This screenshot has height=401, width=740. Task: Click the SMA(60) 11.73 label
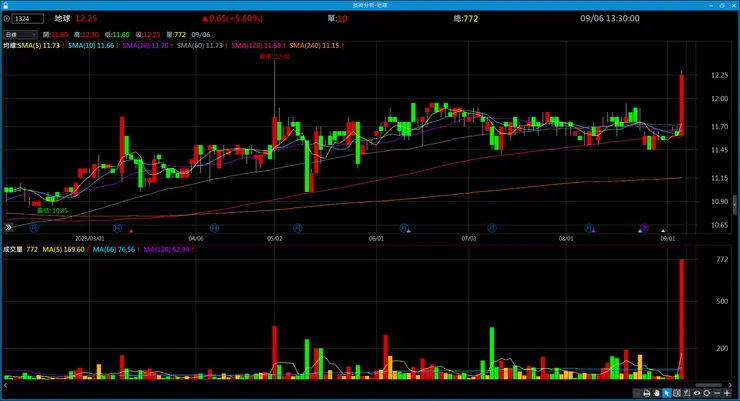click(200, 46)
